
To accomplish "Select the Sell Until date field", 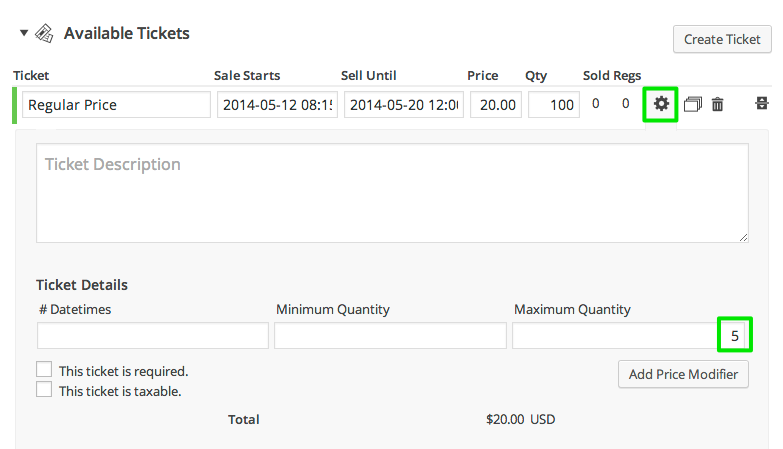I will tap(404, 105).
